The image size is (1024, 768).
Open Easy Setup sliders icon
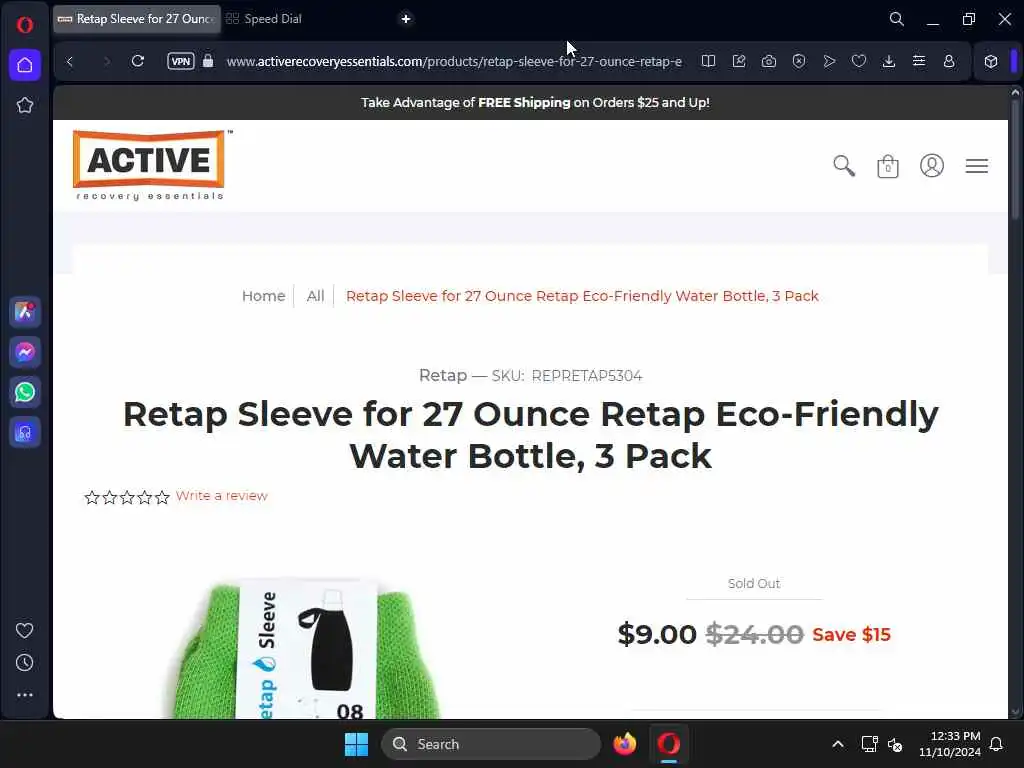(919, 61)
